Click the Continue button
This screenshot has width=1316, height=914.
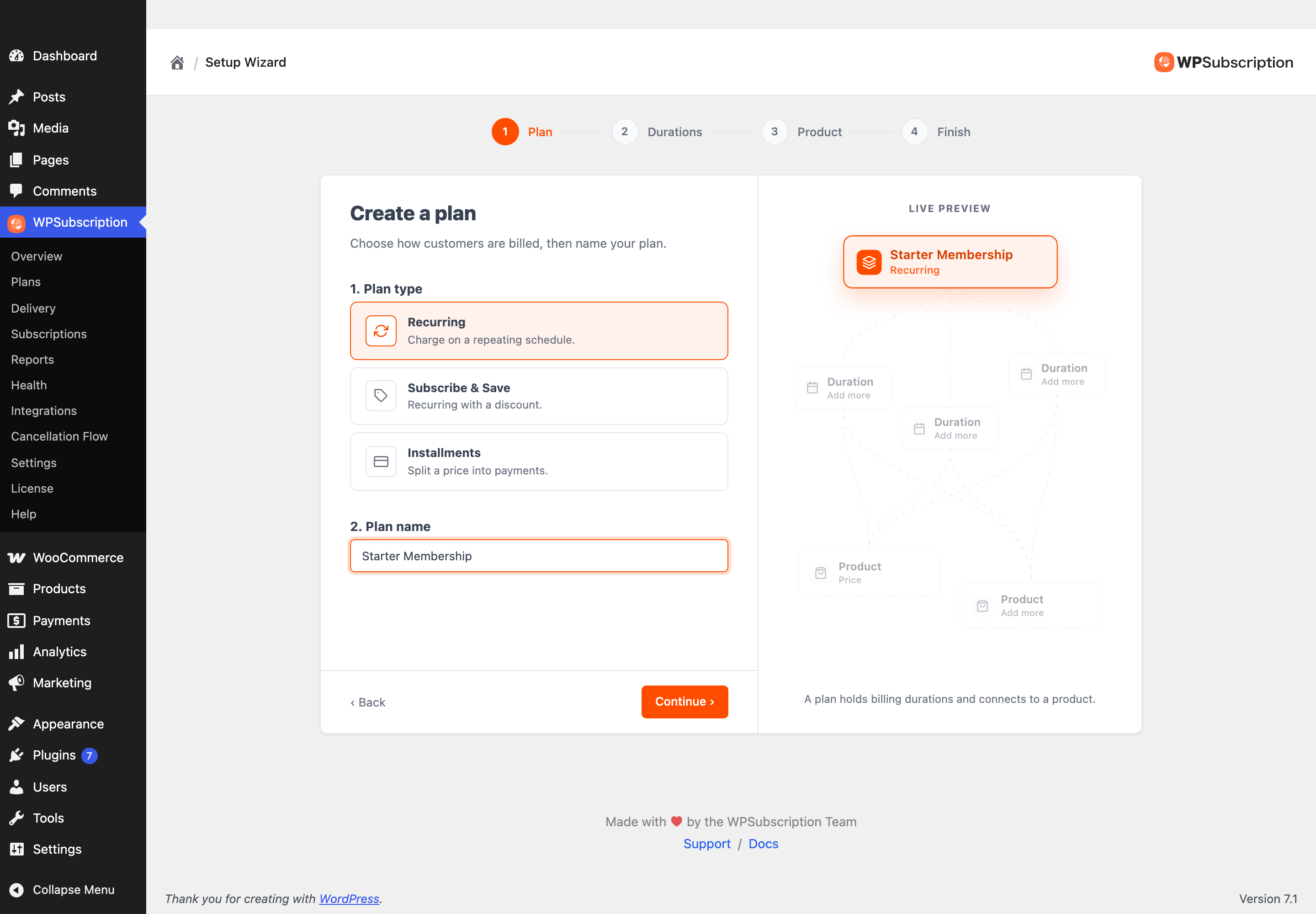pos(685,701)
